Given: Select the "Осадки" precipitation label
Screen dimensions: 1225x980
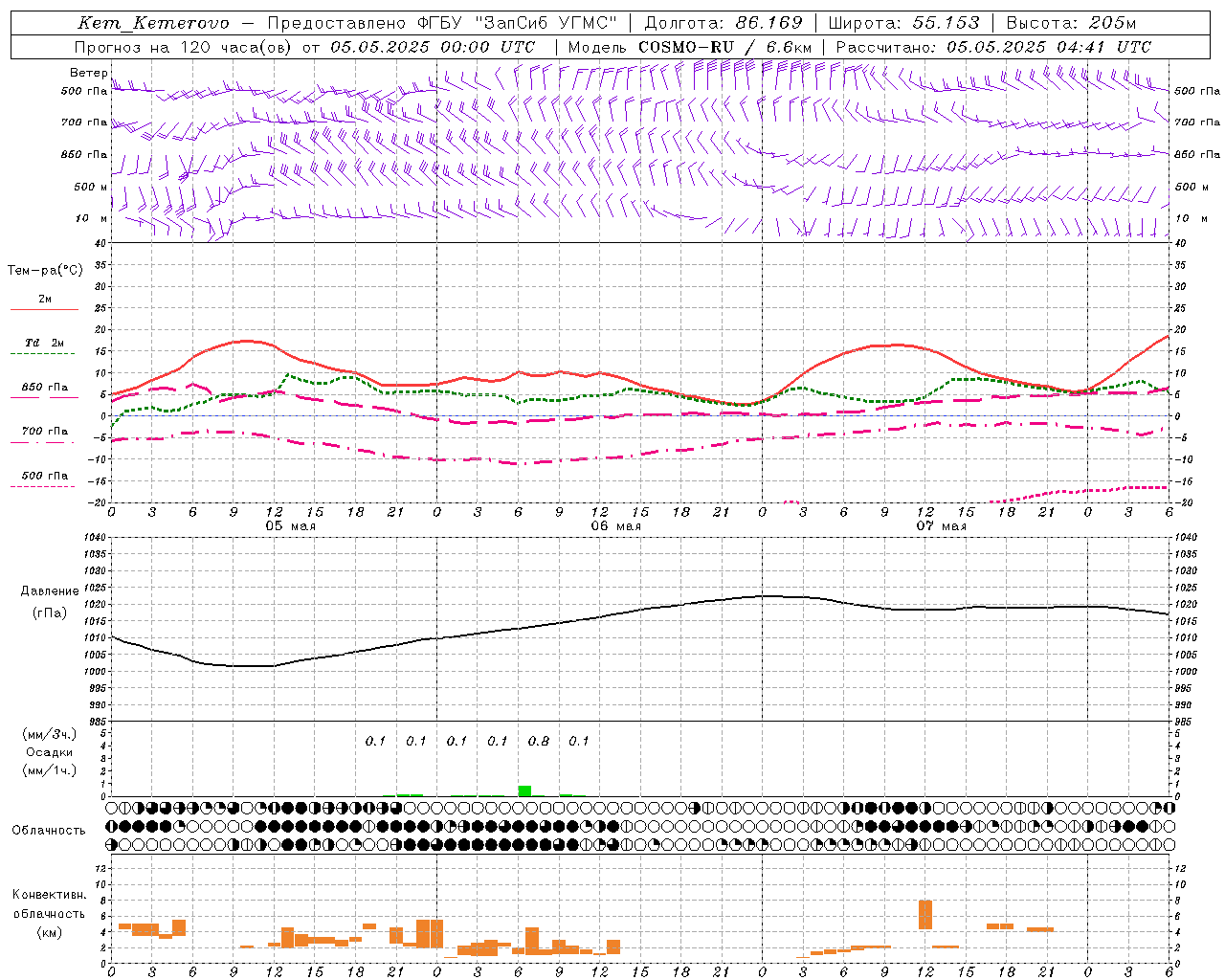Looking at the screenshot, I should coord(49,752).
